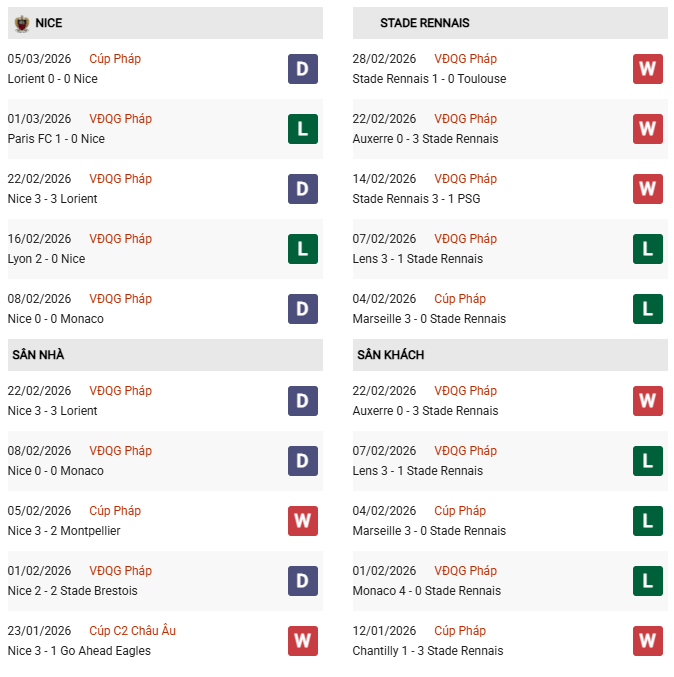The width and height of the screenshot is (674, 677).
Task: Click the win badge for Nice 3 - 1 Go Ahead Eagles
Action: [x=303, y=641]
